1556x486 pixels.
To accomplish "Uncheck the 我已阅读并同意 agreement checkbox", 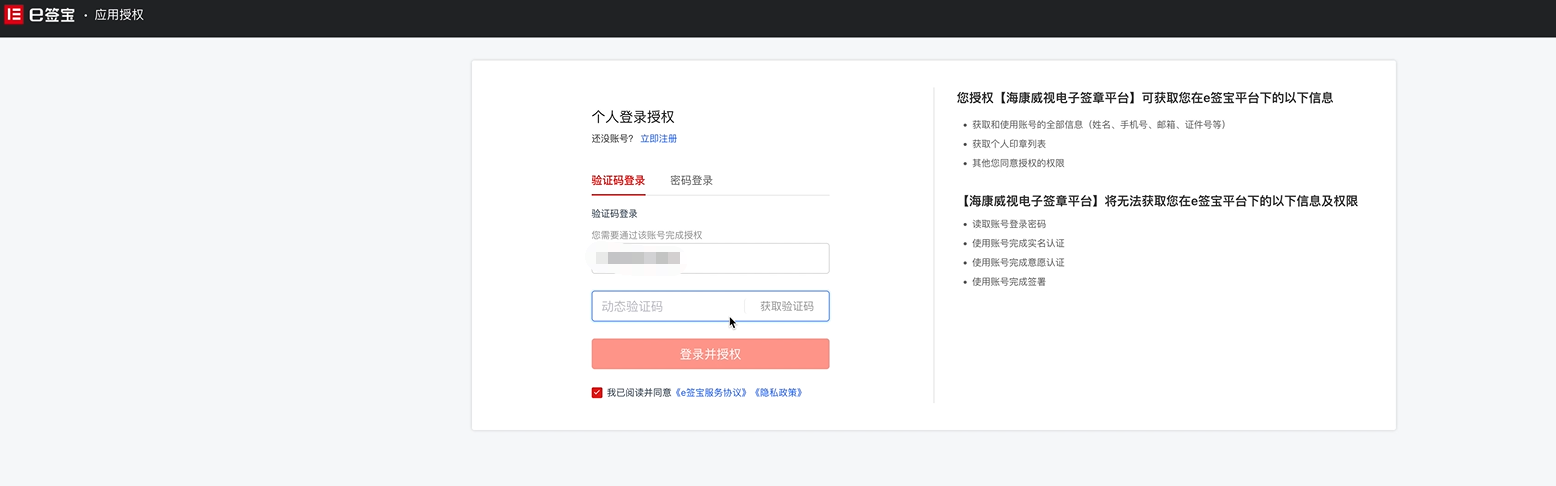I will (597, 393).
